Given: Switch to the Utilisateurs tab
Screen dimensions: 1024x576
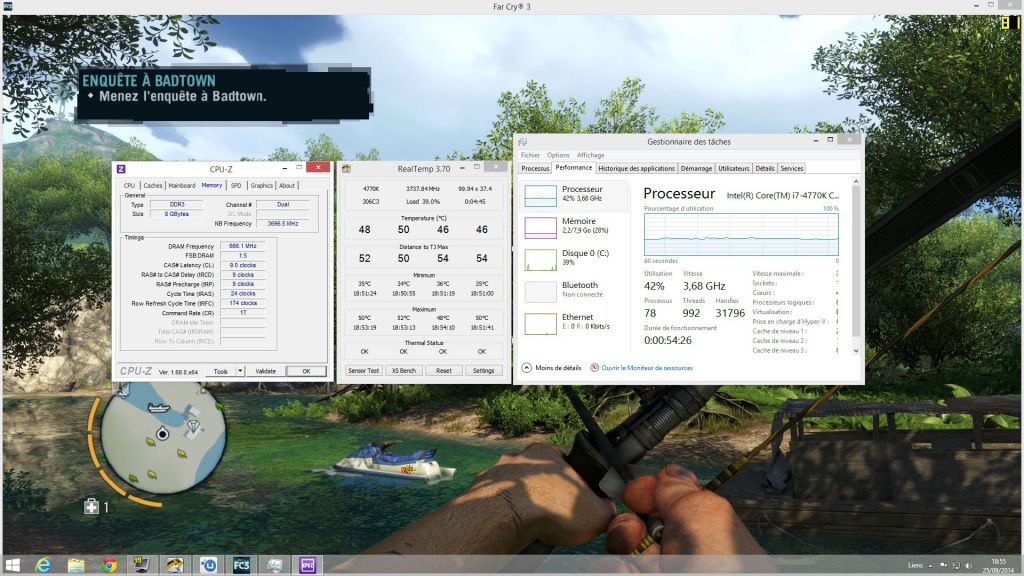Looking at the screenshot, I should click(734, 168).
